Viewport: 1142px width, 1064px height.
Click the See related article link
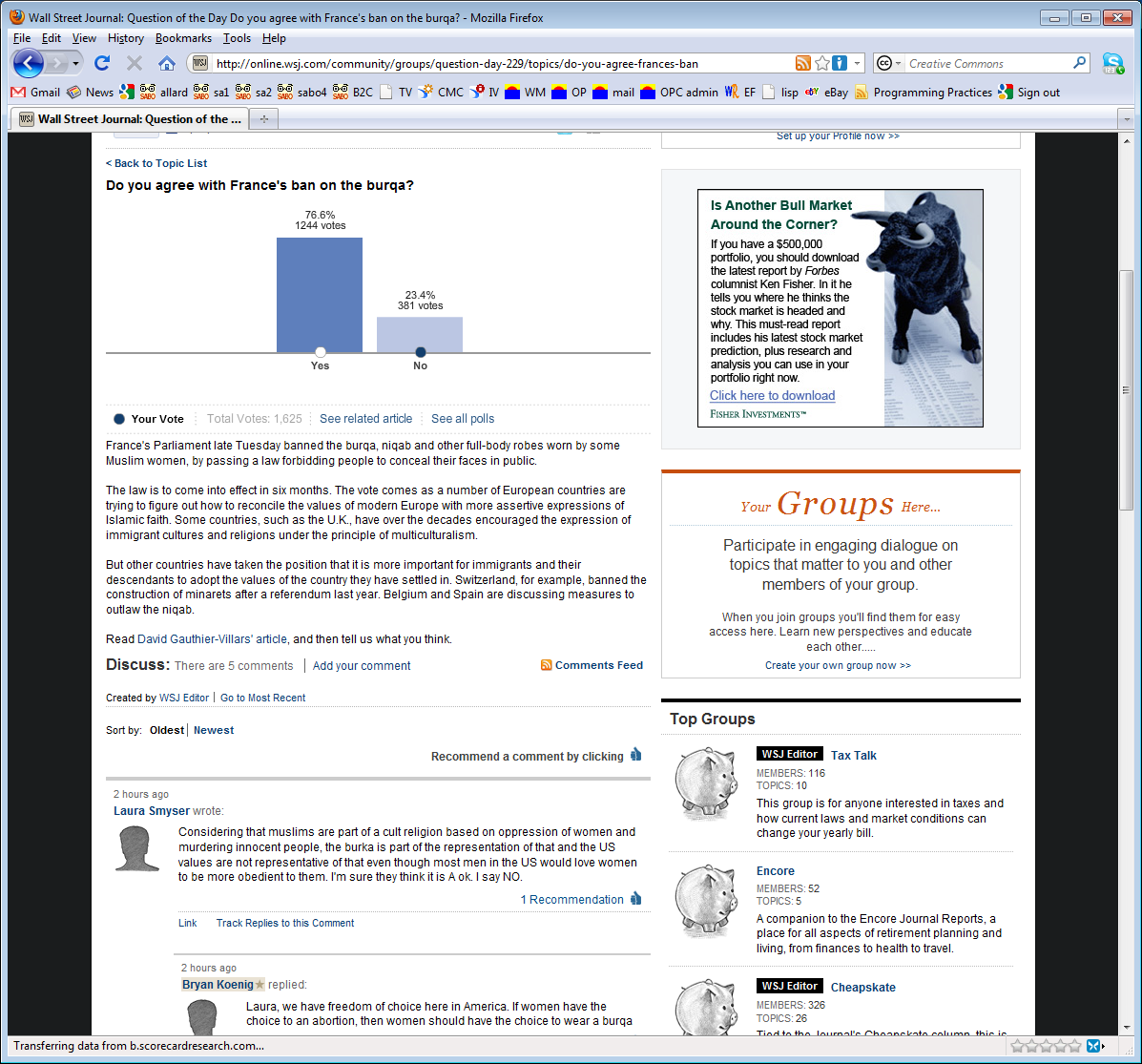click(365, 419)
